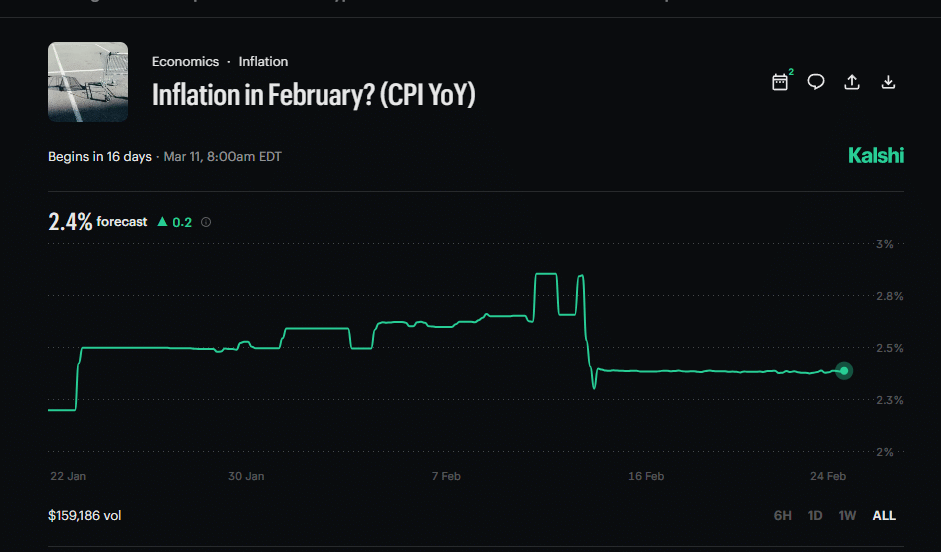Go to the Inflation subcategory link
The width and height of the screenshot is (941, 552).
click(x=263, y=62)
